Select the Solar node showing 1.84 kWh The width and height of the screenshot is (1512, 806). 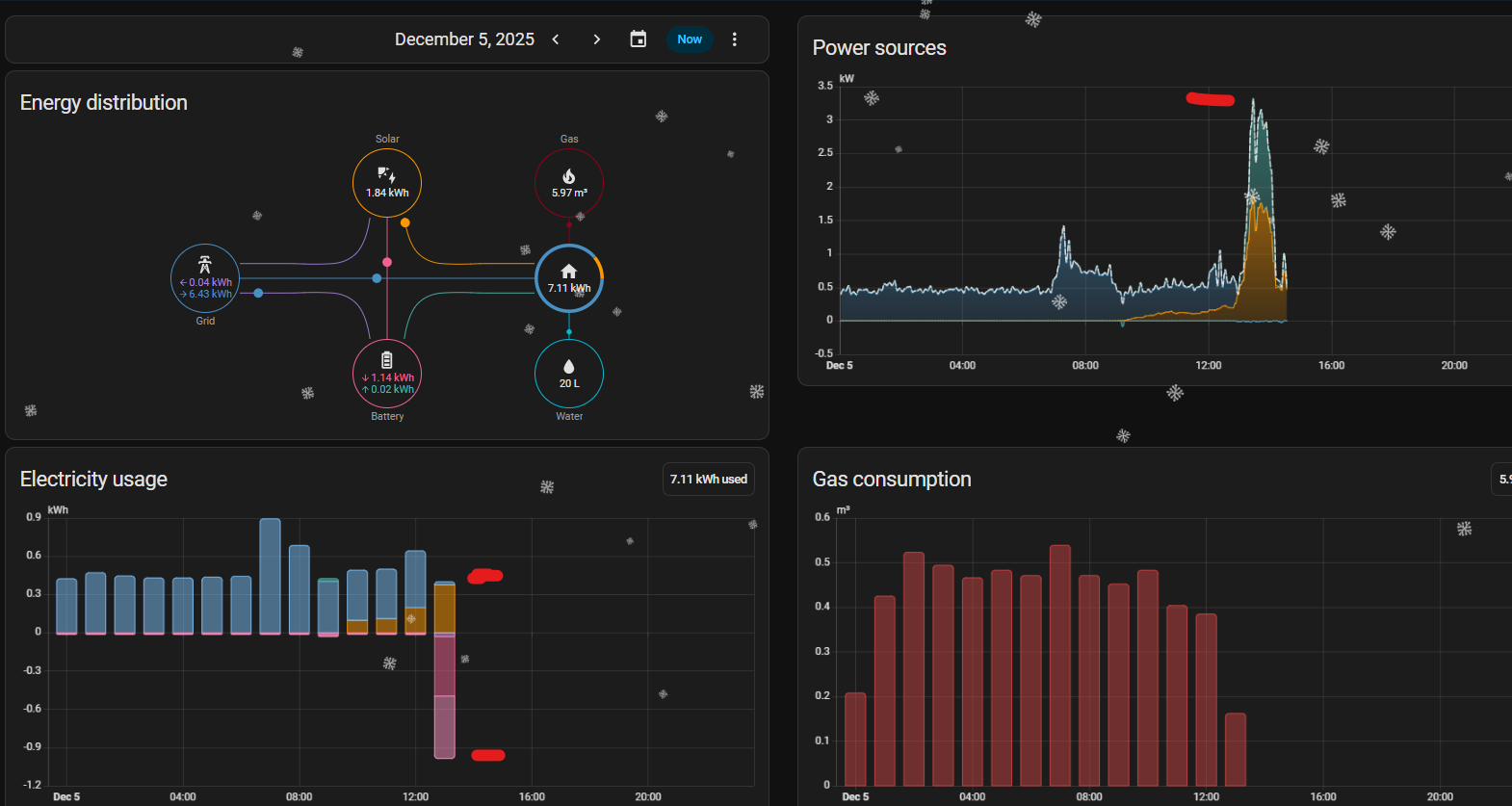click(387, 183)
